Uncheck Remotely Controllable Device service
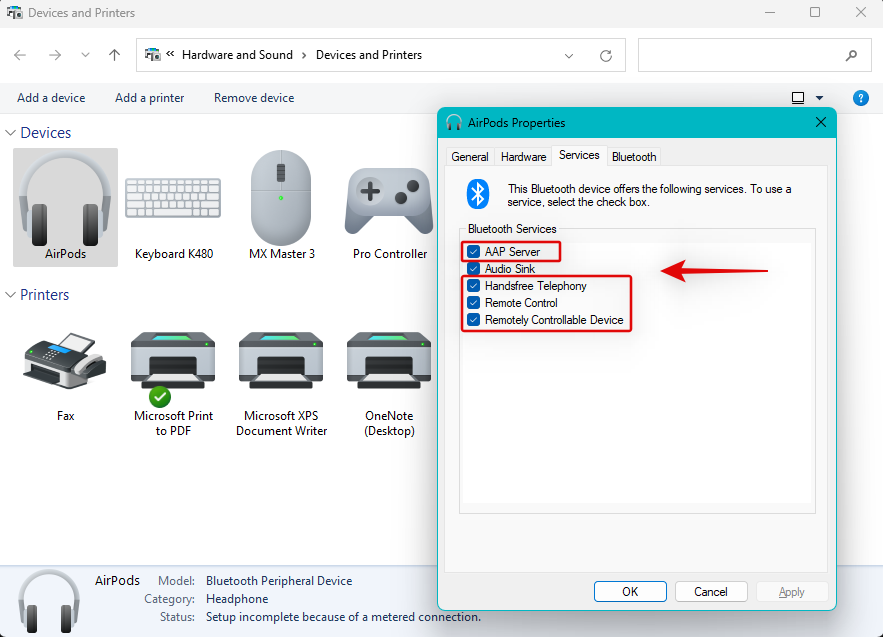The width and height of the screenshot is (883, 637). pyautogui.click(x=474, y=320)
